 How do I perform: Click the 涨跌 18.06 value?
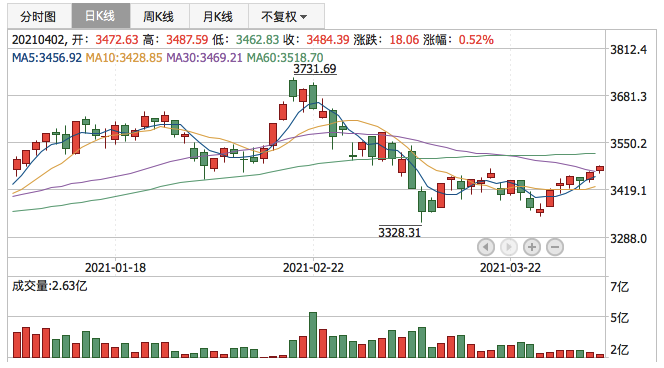[404, 40]
